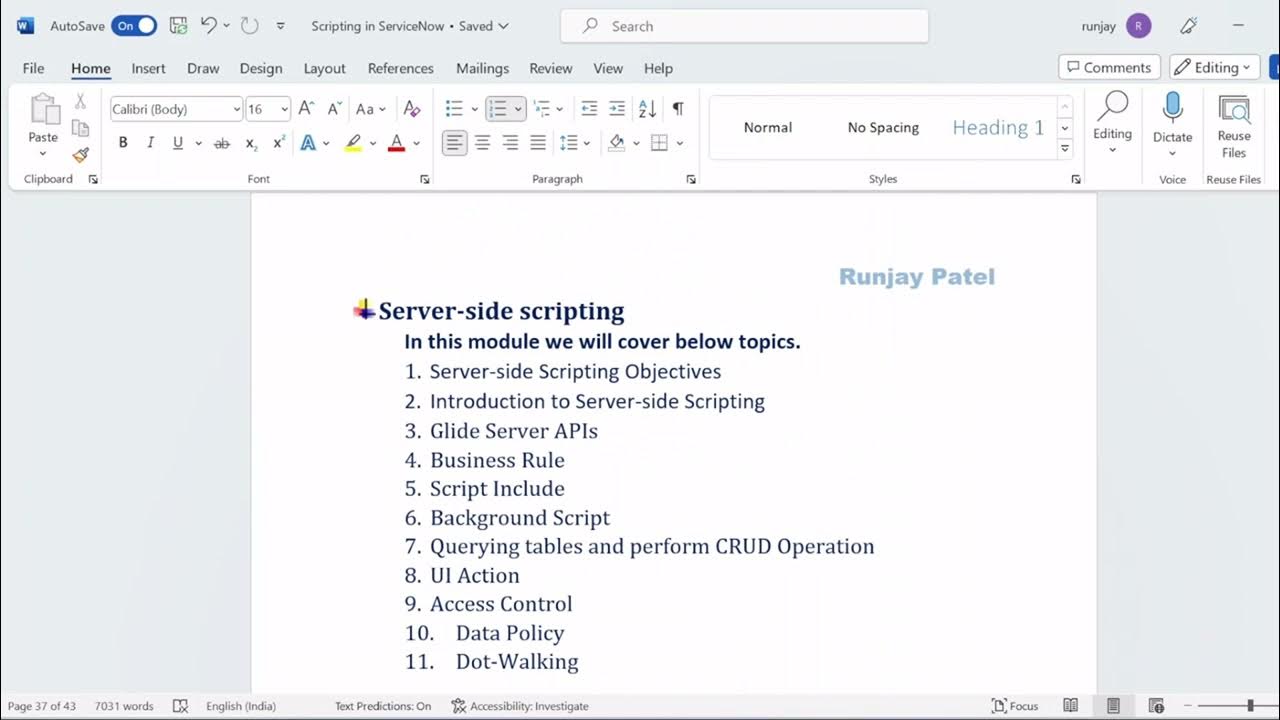Open Spelling and proofing check
The image size is (1280, 720).
[180, 706]
